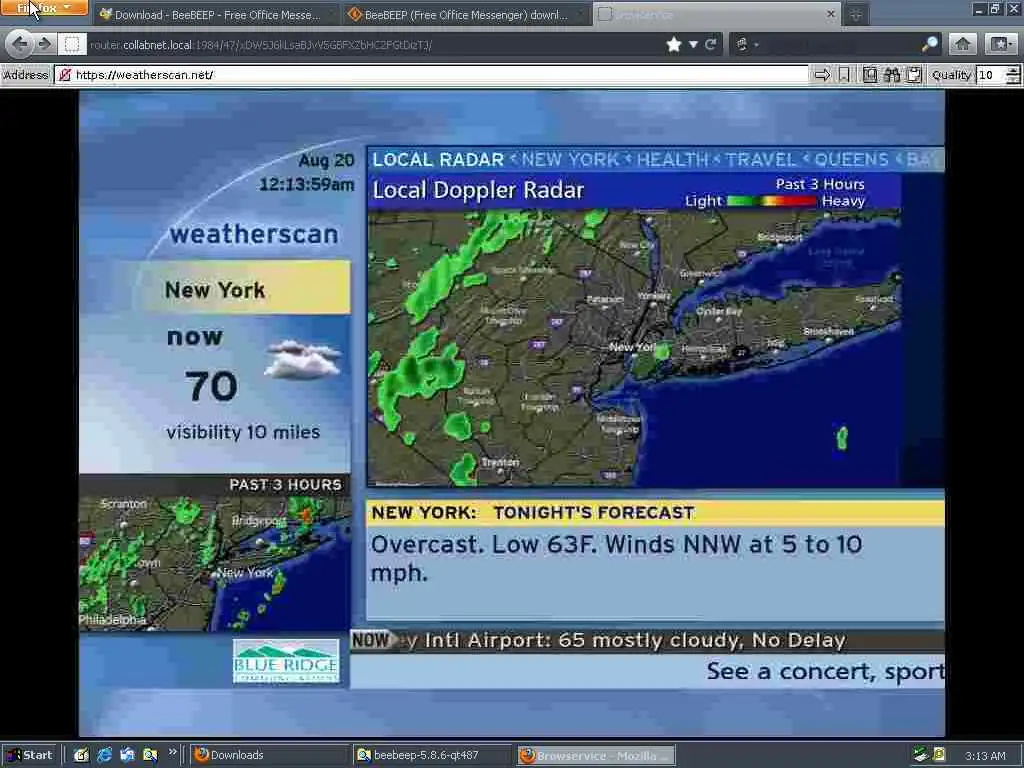Screen dimensions: 1024x768
Task: Click the 'visibility 10 miles' text
Action: [243, 432]
